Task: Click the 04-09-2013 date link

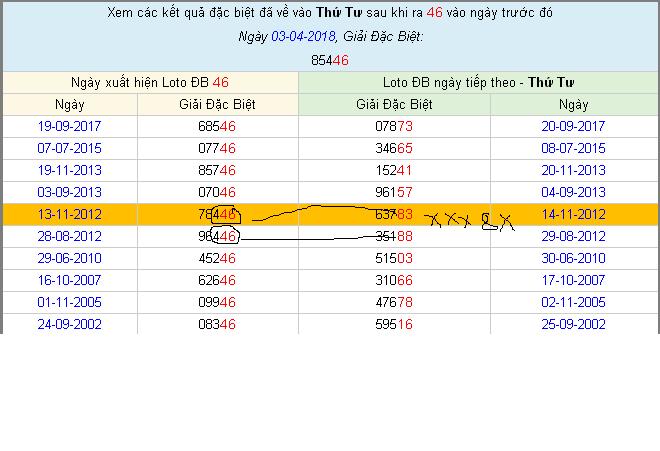Action: click(x=574, y=192)
